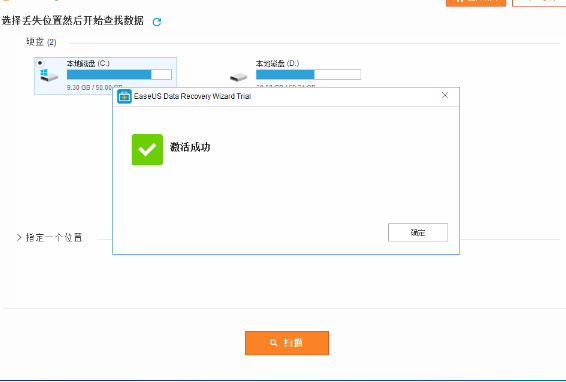Screen dimensions: 566x382
Task: Click the EaseUS app icon in dialog title
Action: click(x=125, y=96)
